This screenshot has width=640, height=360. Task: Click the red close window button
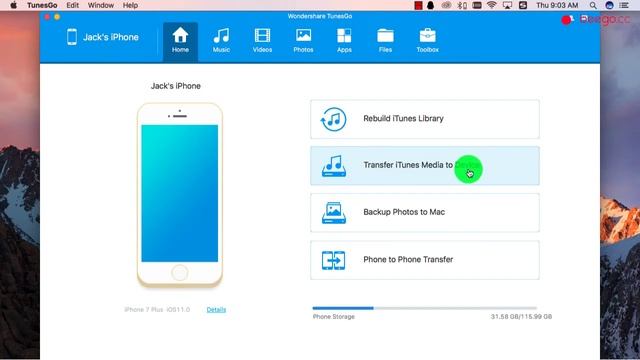[x=47, y=17]
